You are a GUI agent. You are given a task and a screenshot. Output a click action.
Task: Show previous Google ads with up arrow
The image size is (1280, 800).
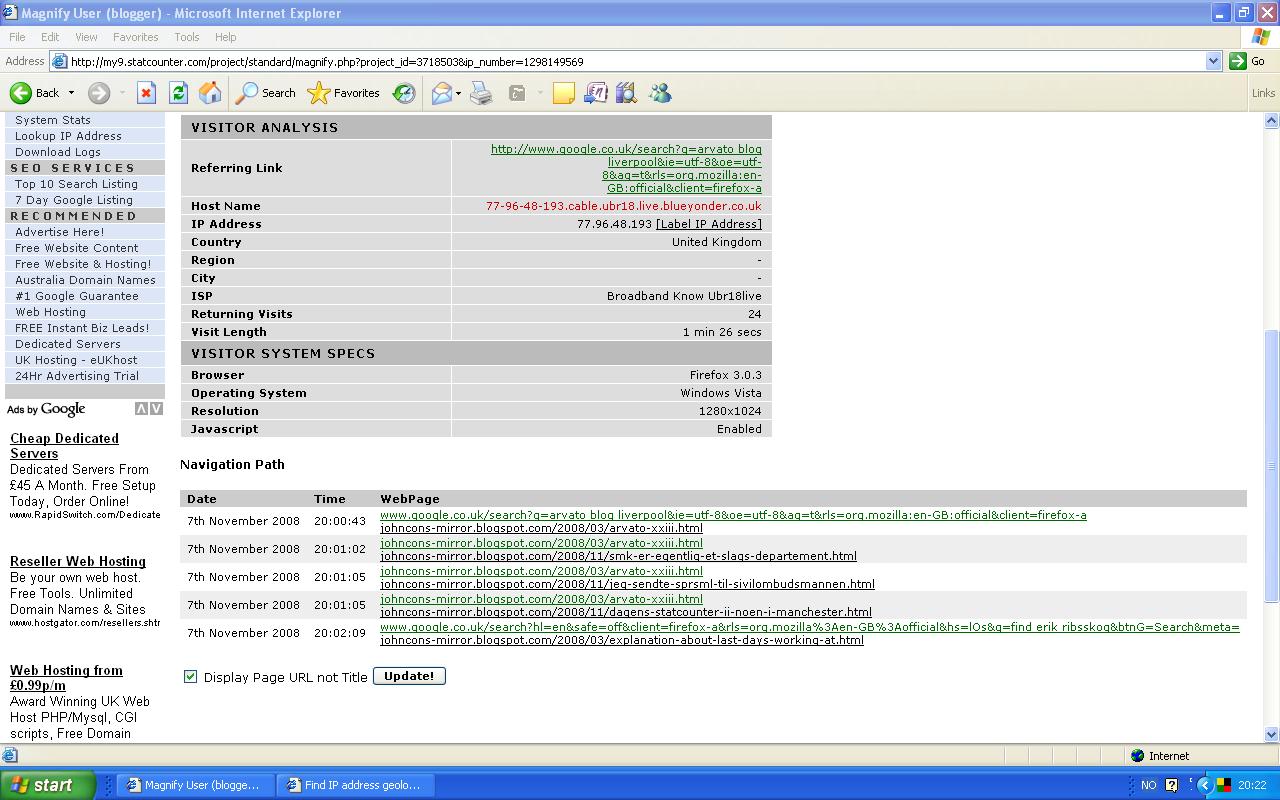(141, 409)
